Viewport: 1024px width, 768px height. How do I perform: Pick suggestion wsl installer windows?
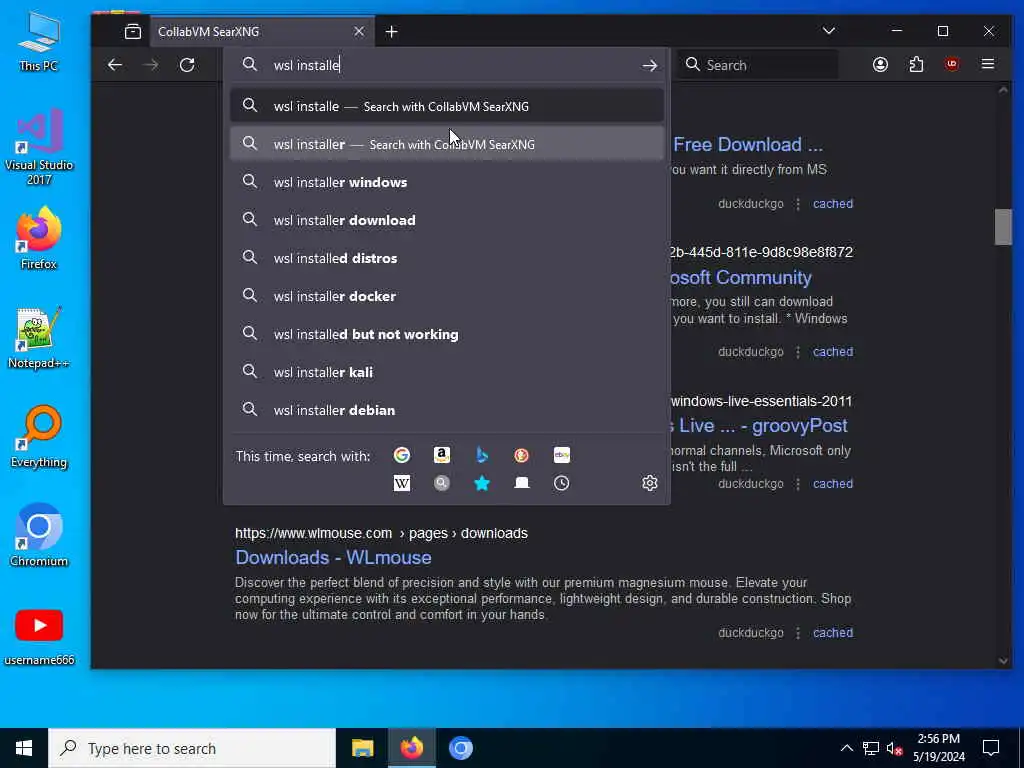pyautogui.click(x=447, y=182)
